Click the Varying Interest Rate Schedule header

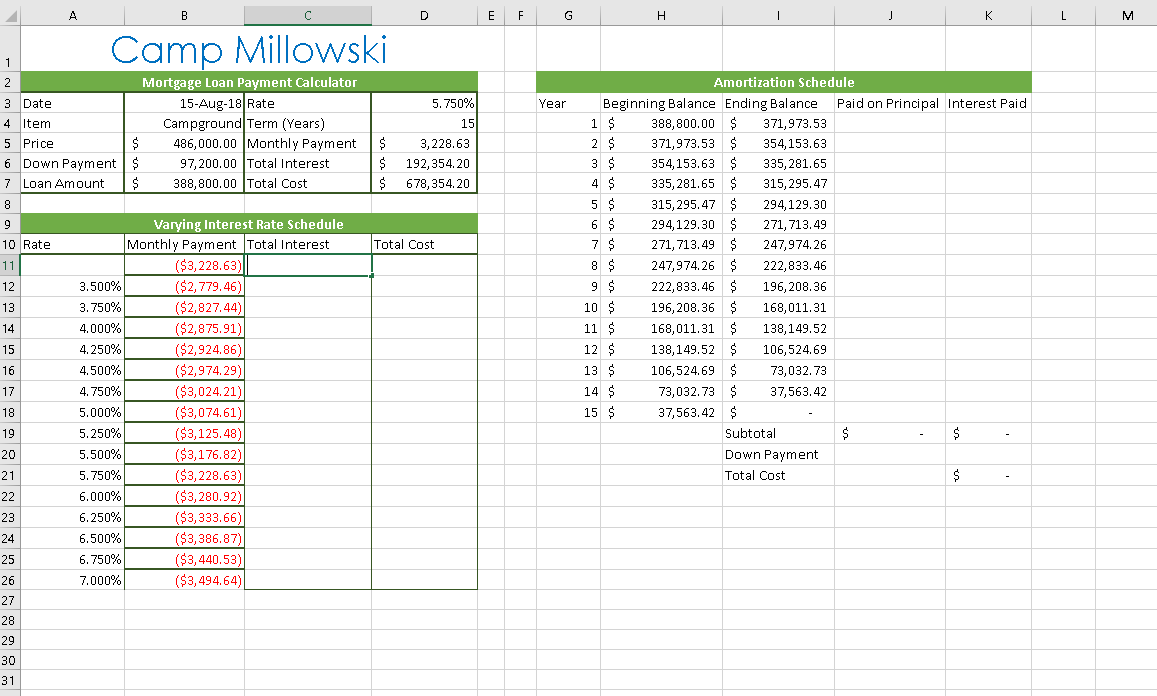coord(247,224)
